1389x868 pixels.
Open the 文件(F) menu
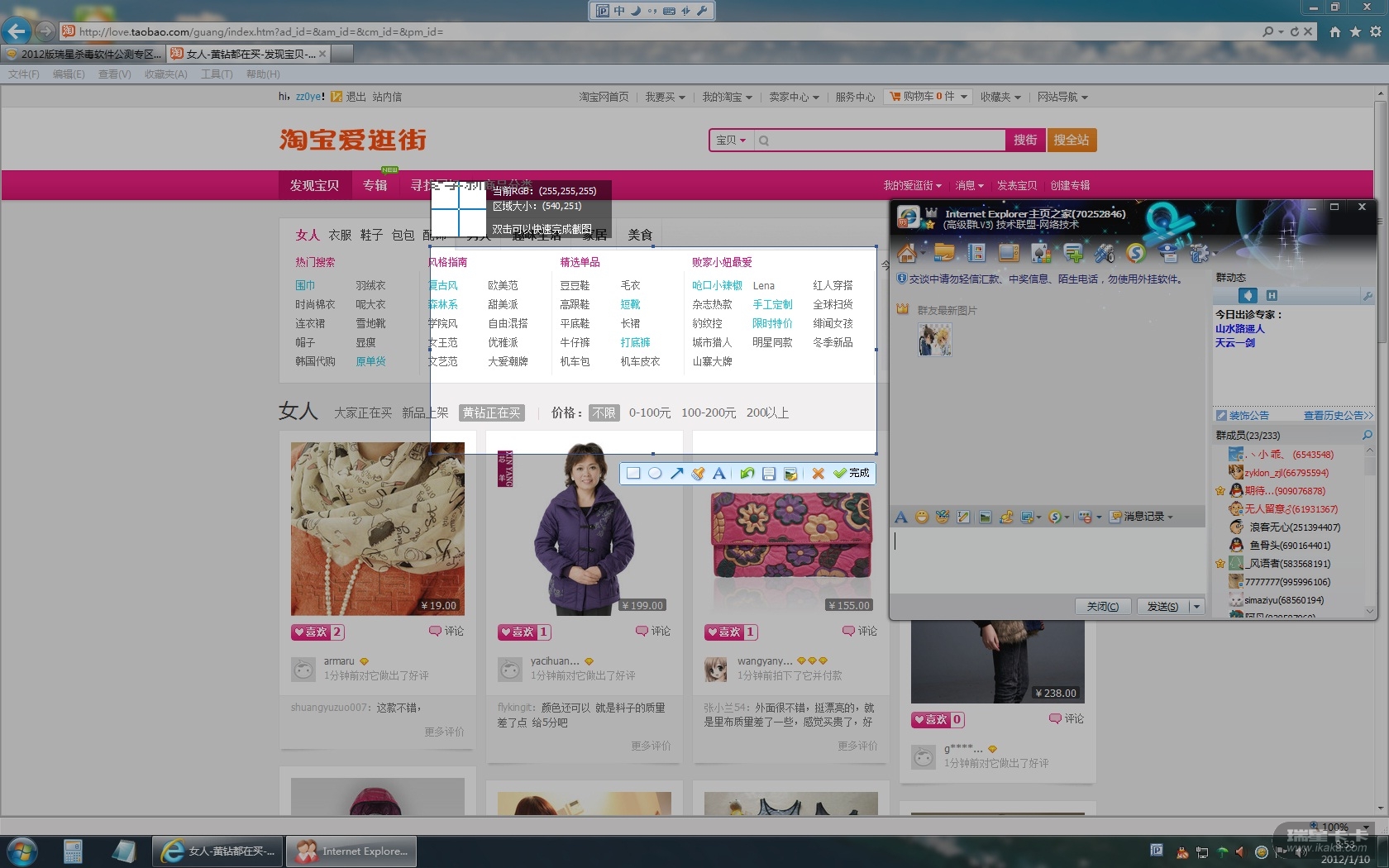[x=24, y=74]
